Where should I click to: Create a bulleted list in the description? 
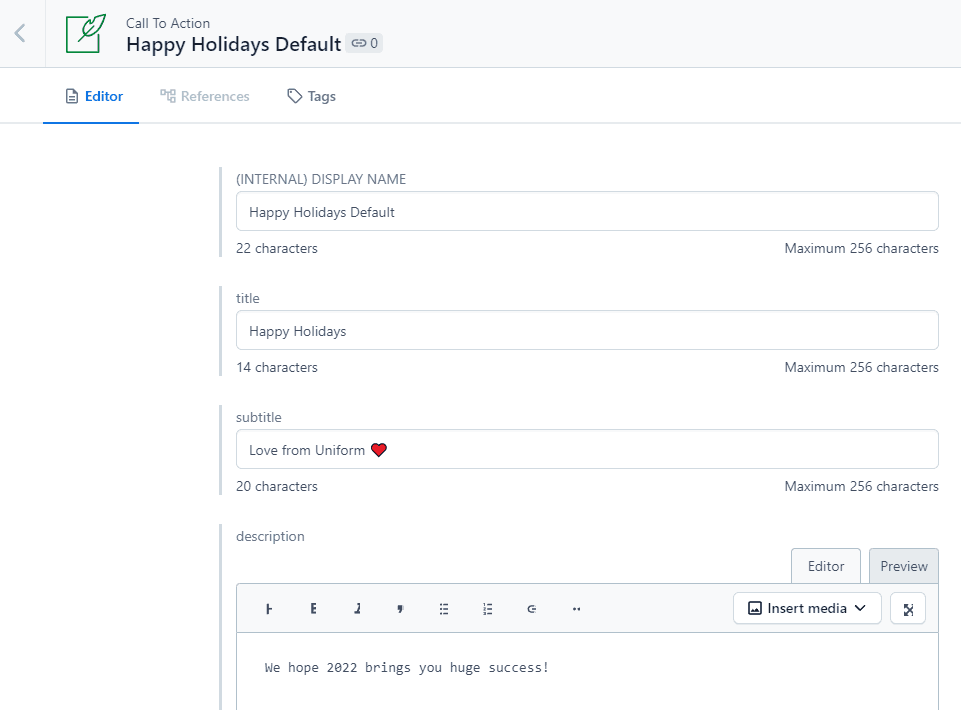coord(444,608)
